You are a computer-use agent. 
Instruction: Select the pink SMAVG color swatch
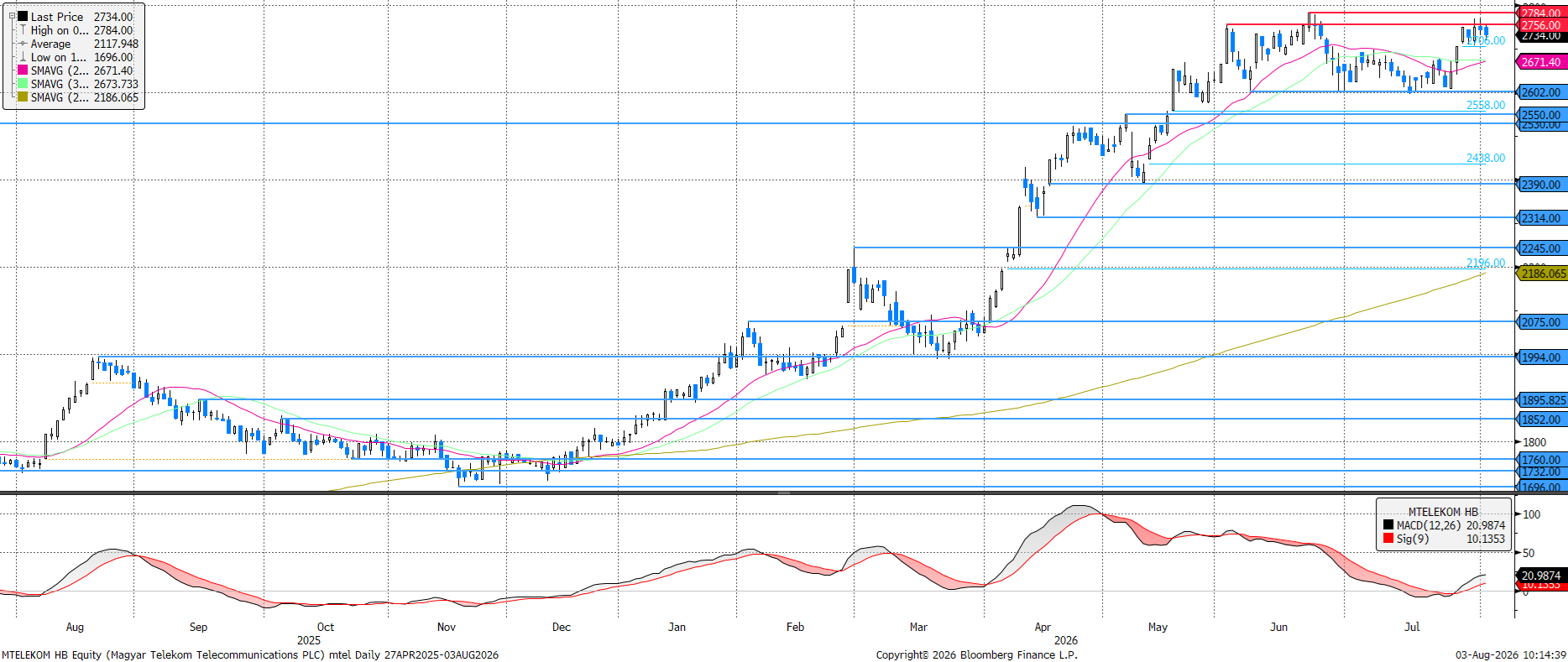coord(23,70)
